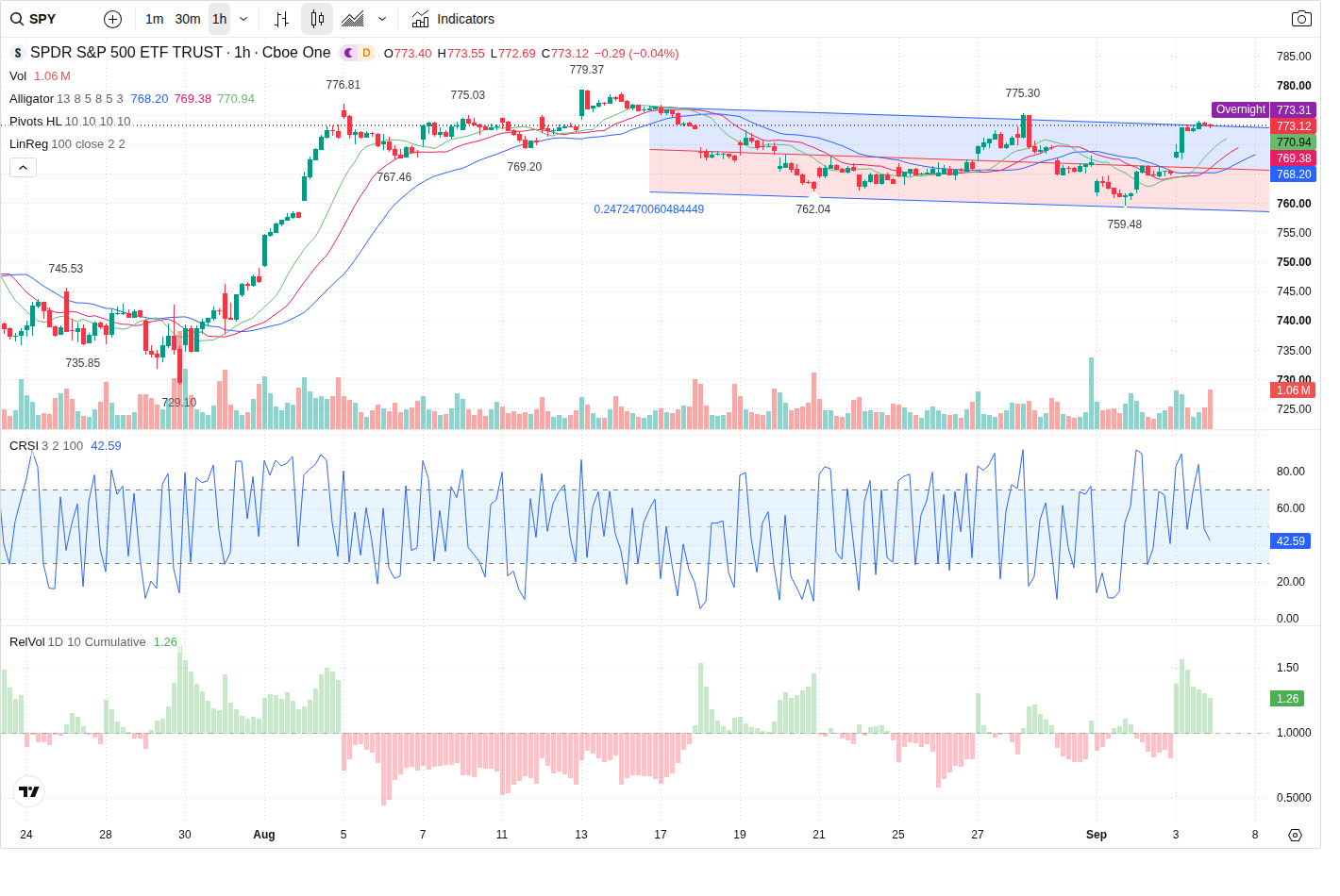1340x896 pixels.
Task: Click the add symbol plus icon
Action: pyautogui.click(x=112, y=19)
